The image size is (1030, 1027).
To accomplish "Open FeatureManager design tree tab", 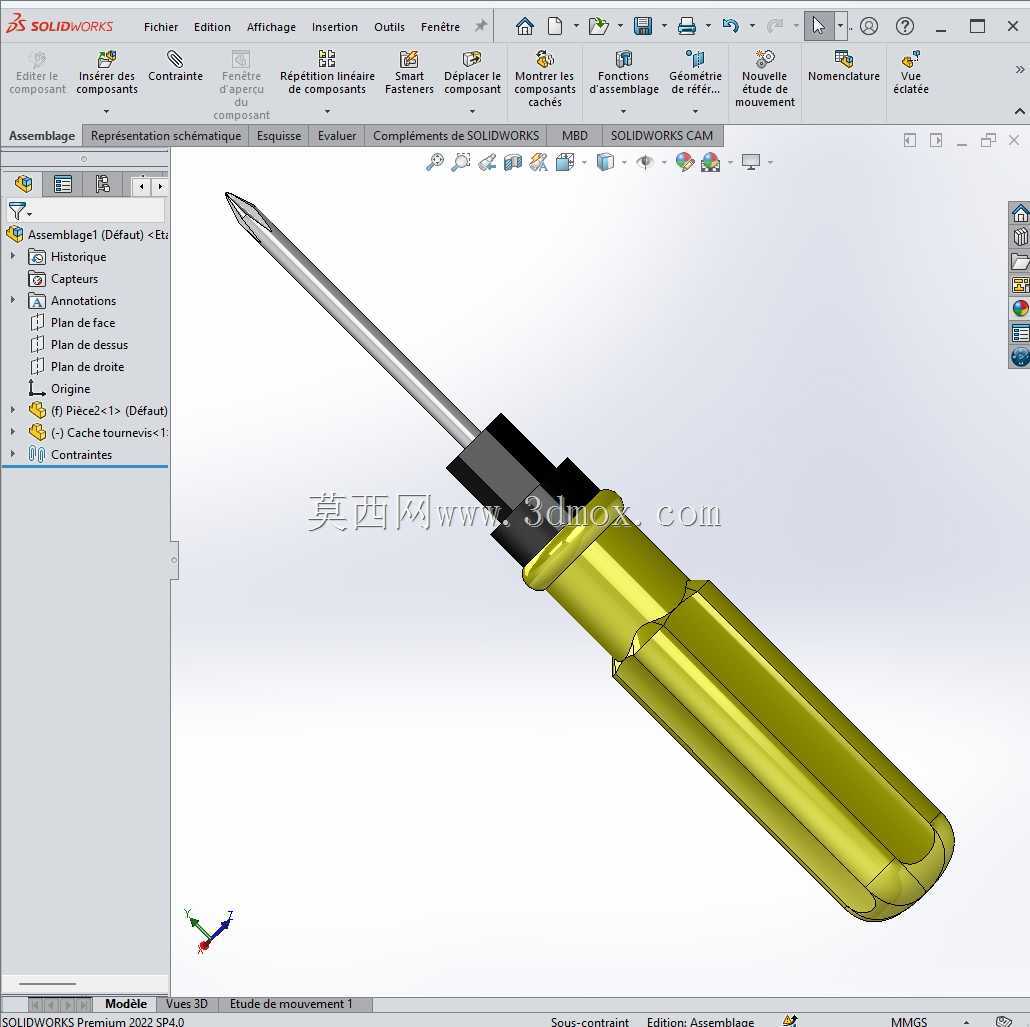I will (x=24, y=184).
